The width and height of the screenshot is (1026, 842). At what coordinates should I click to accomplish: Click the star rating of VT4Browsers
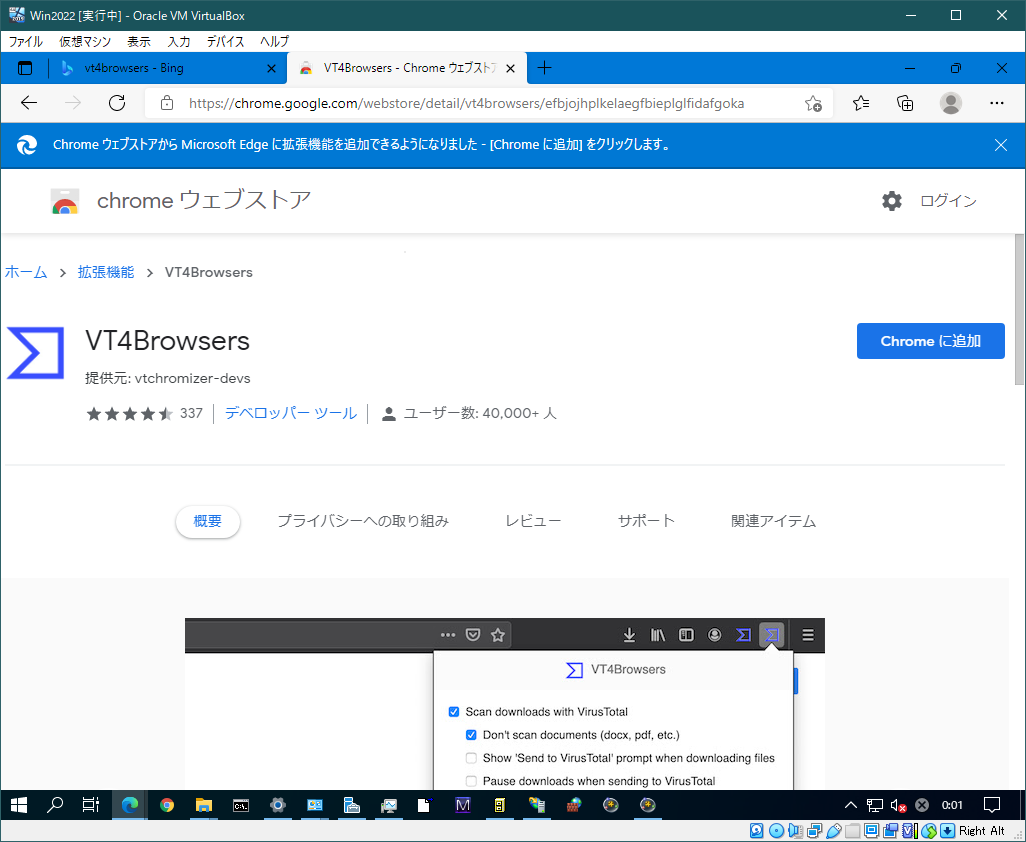click(x=130, y=413)
